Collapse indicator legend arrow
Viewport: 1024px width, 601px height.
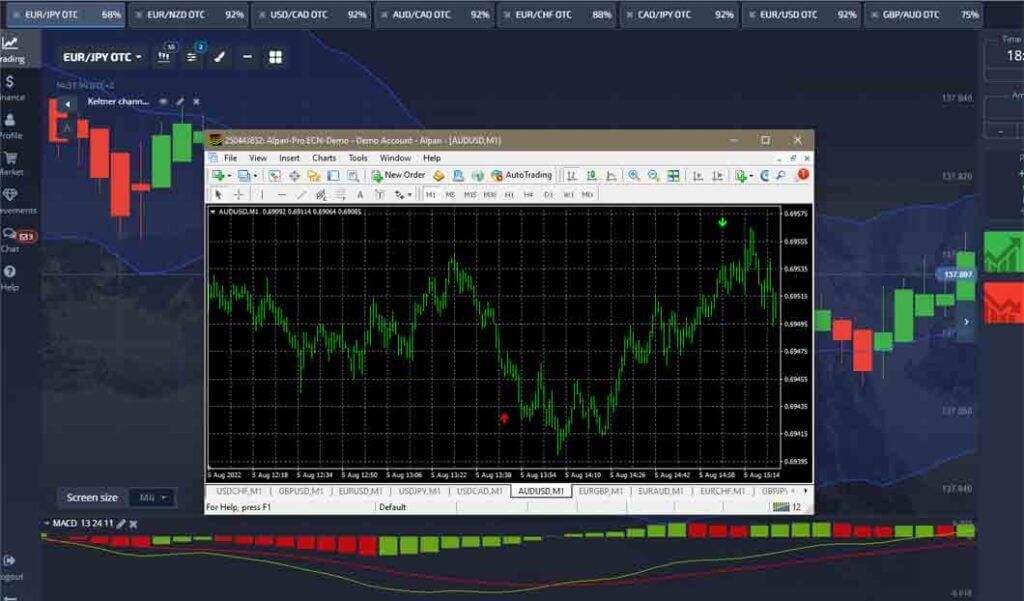[x=67, y=104]
